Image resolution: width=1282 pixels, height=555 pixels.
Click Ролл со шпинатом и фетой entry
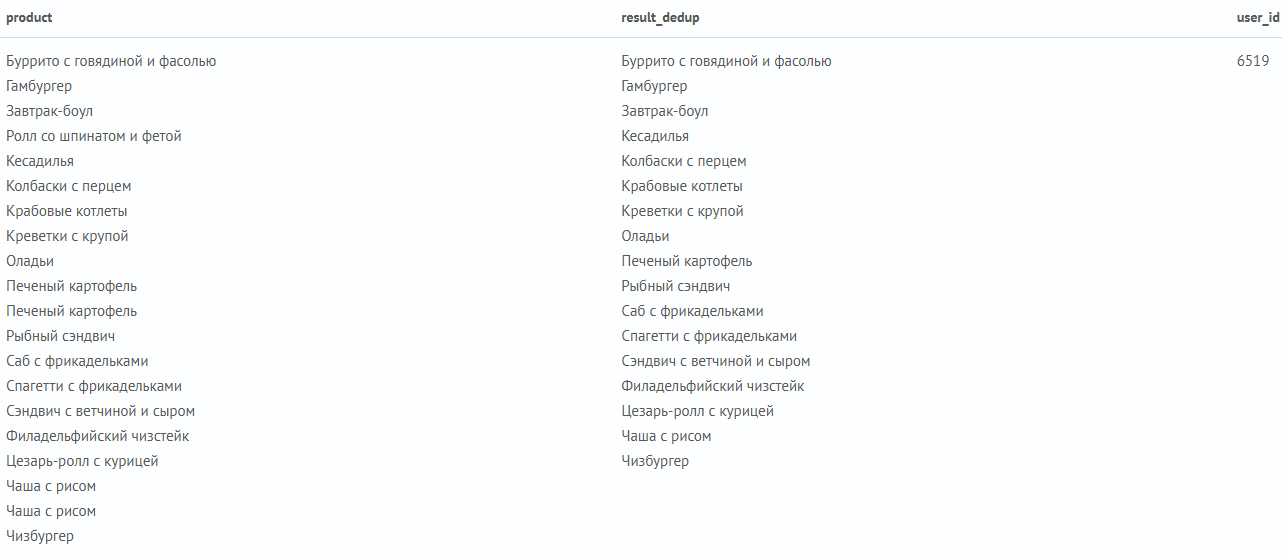tap(94, 136)
